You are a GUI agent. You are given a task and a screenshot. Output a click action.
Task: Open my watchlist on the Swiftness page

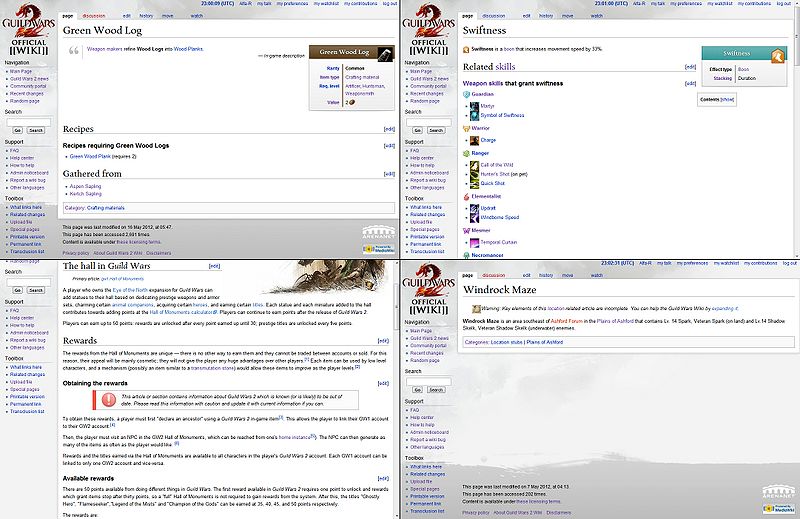tap(720, 4)
